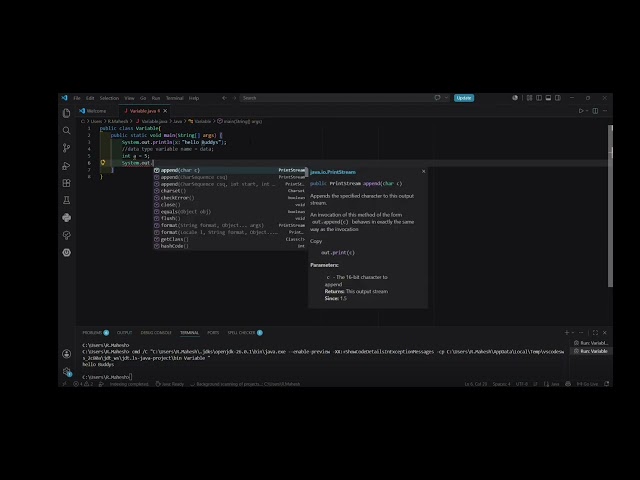
Task: Open the Go menu
Action: pos(143,98)
